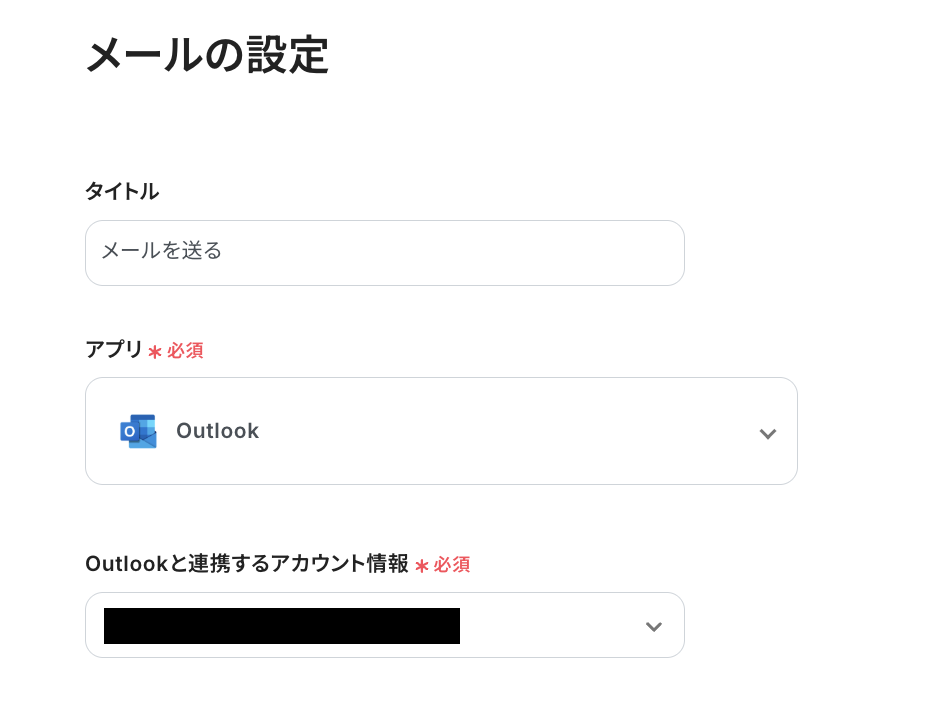Click the メールの設定 heading
The height and width of the screenshot is (718, 938).
[207, 55]
